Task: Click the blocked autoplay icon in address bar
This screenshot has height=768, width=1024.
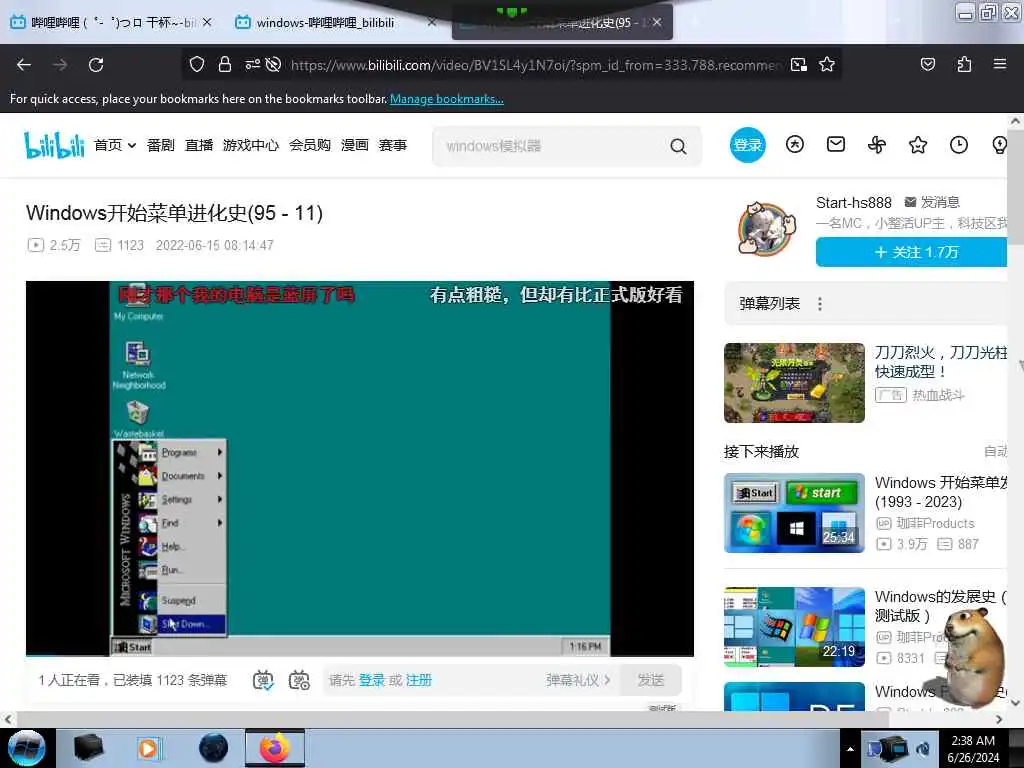Action: pos(274,64)
